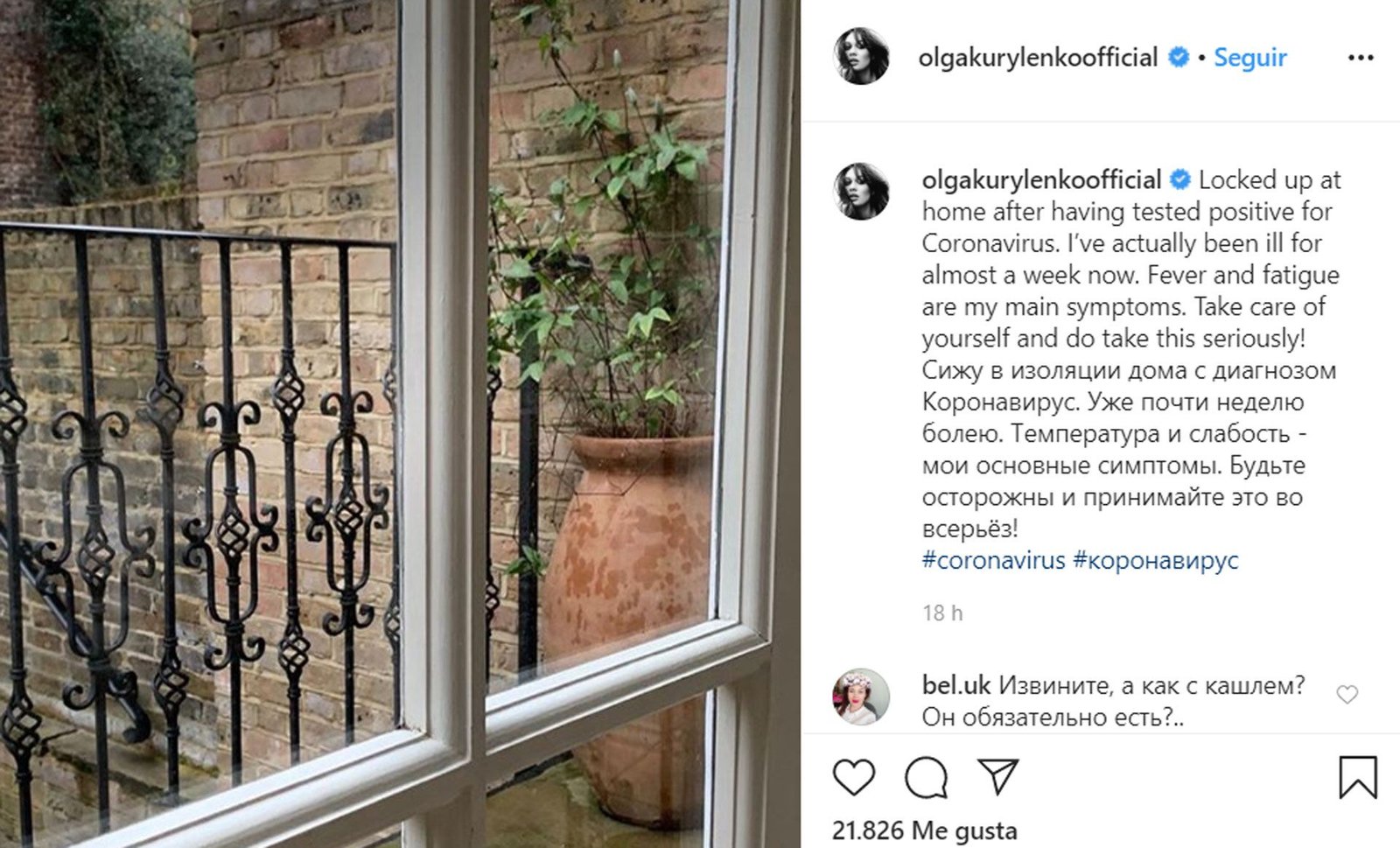Click the window photo of the post

click(400, 424)
